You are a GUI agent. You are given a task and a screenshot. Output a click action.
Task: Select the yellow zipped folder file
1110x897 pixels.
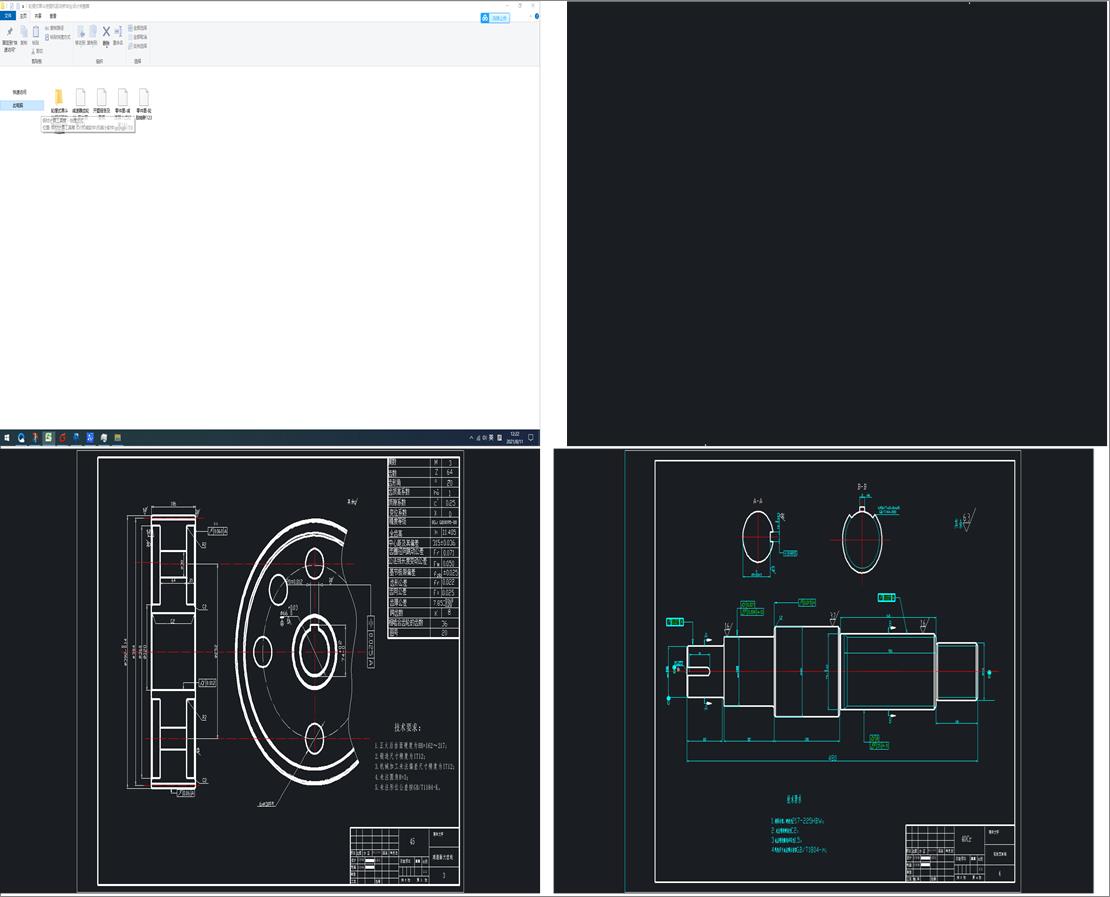pos(59,98)
